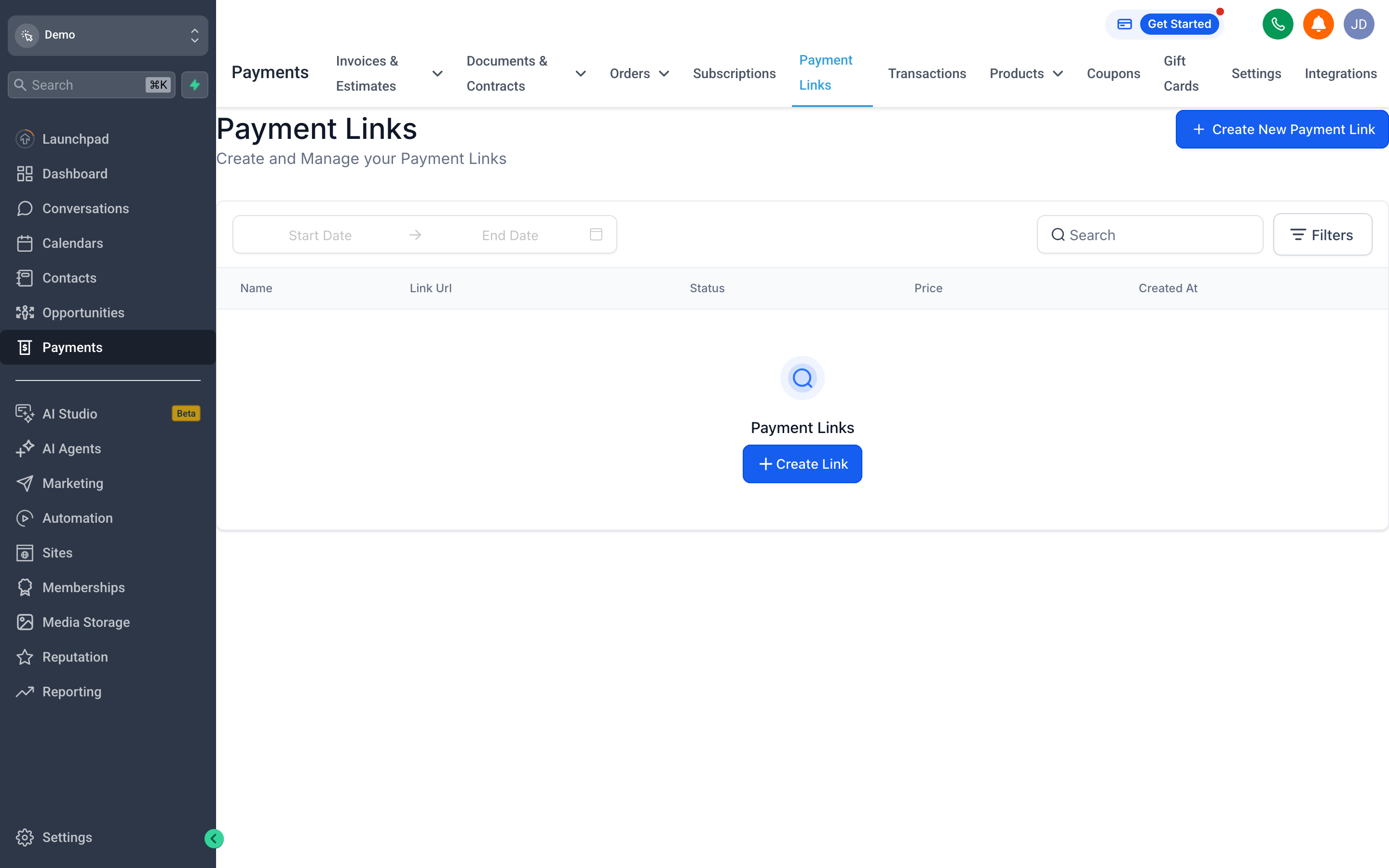The height and width of the screenshot is (868, 1389).
Task: Open the Demo account switcher dropdown
Action: pos(108,35)
